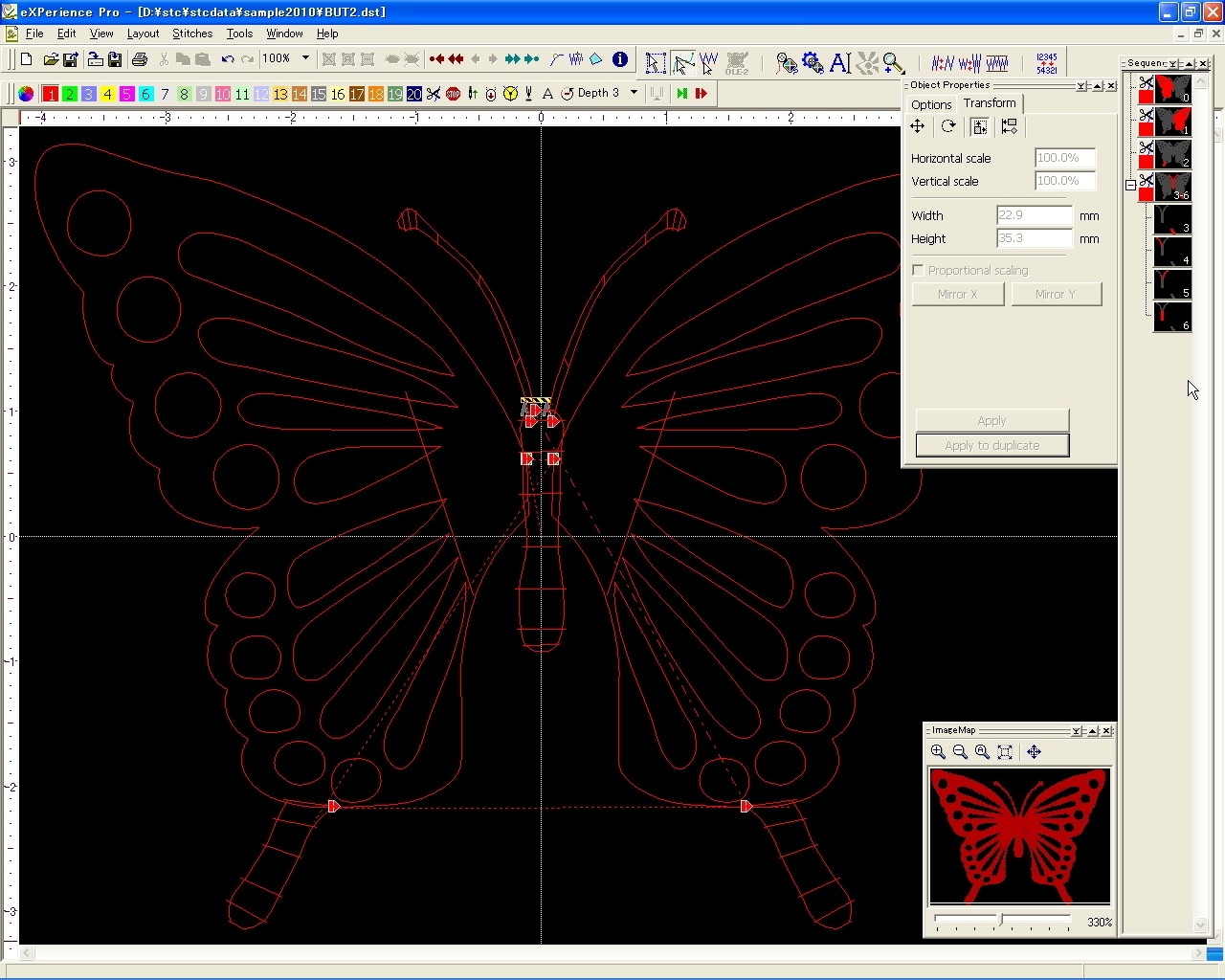Collapse the Object Properties panel up-arrow
Viewport: 1225px width, 980px height.
[x=1097, y=86]
